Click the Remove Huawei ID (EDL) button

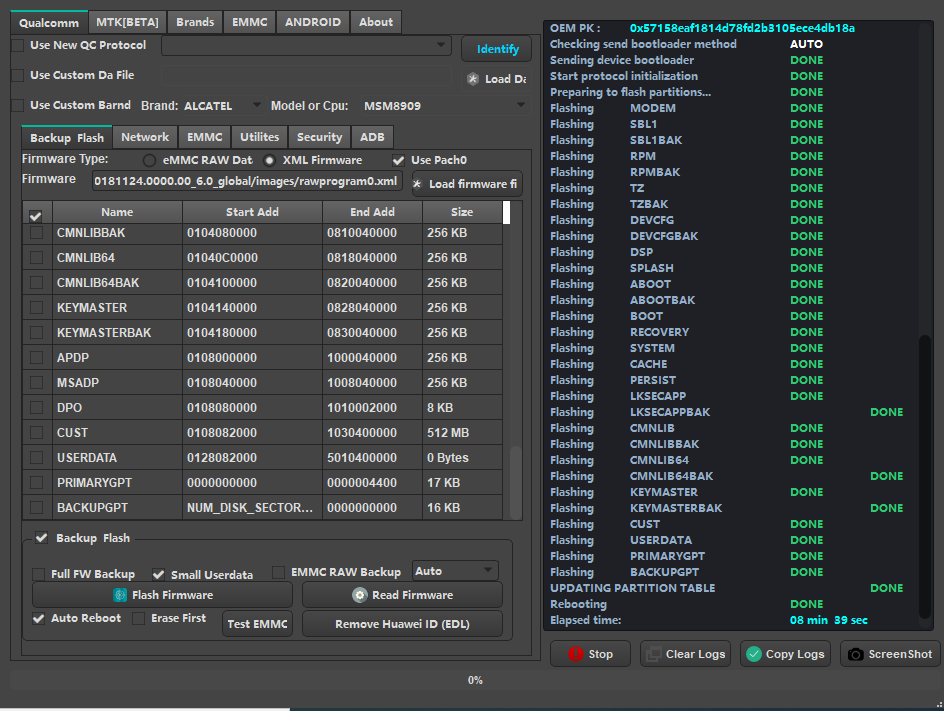[402, 624]
